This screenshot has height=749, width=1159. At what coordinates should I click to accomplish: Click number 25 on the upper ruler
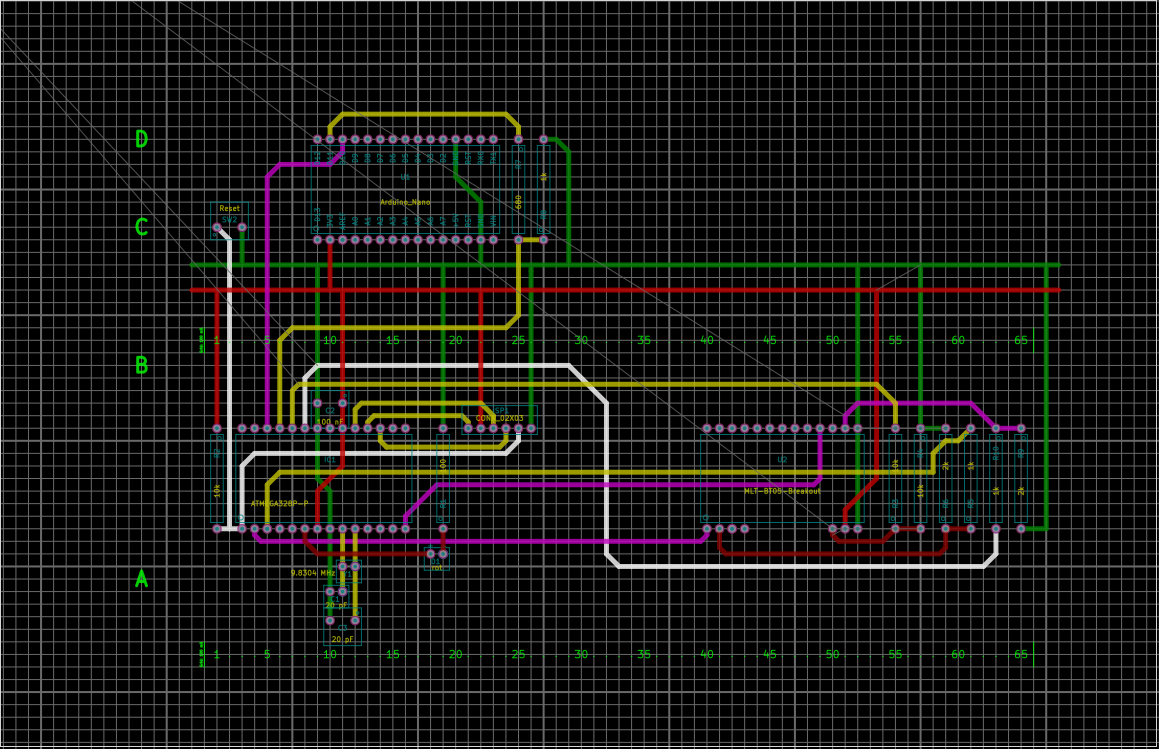point(518,340)
